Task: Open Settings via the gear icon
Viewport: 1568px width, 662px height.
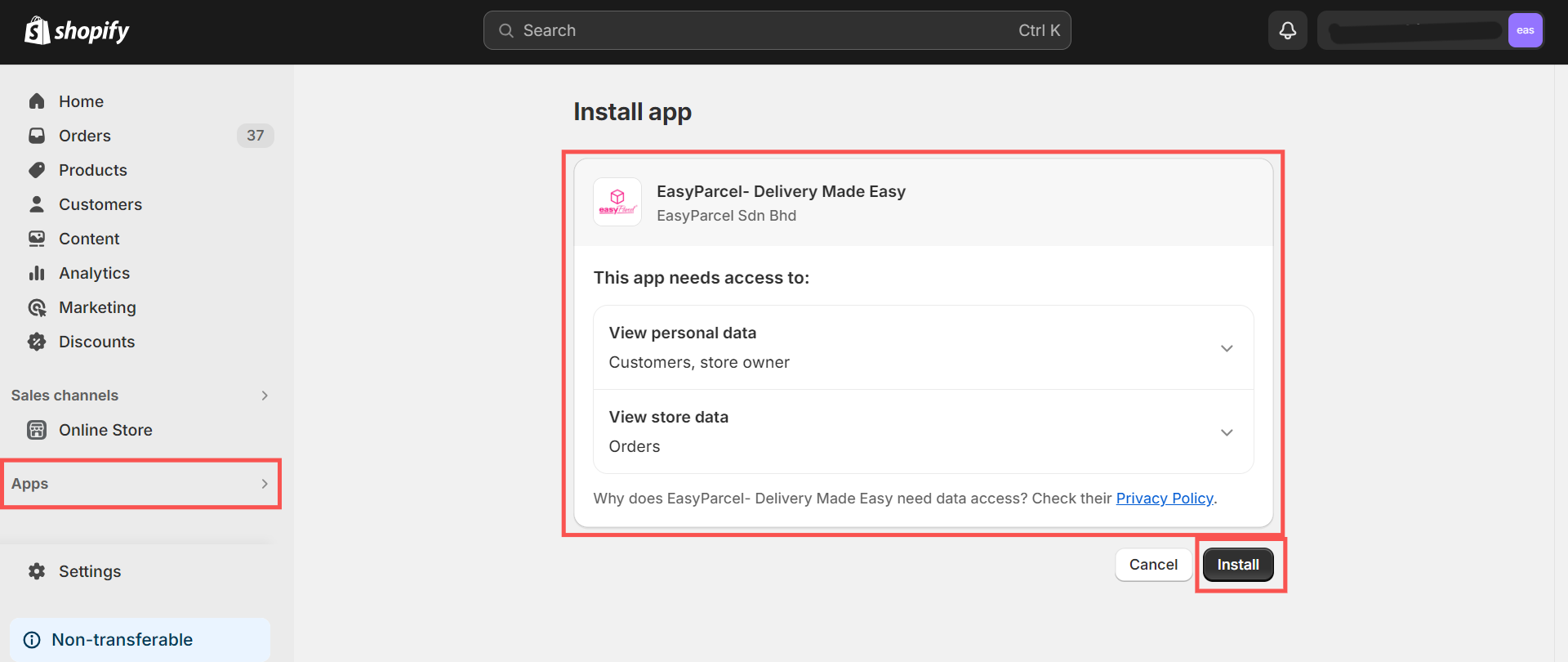Action: click(x=37, y=571)
